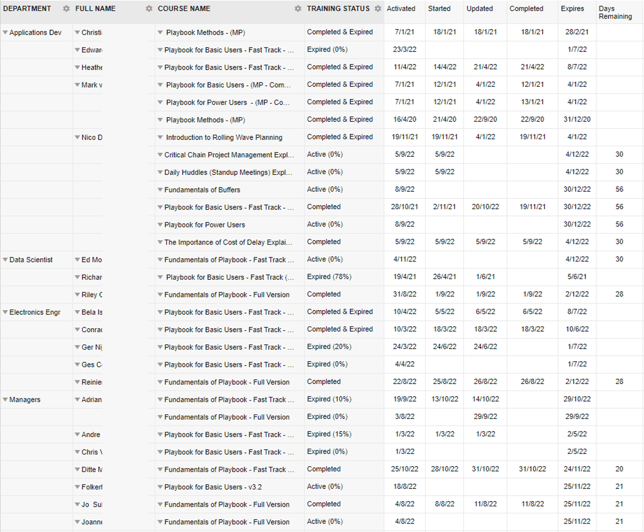Click the 26/4/21 started date cell
The image size is (644, 532).
444,277
